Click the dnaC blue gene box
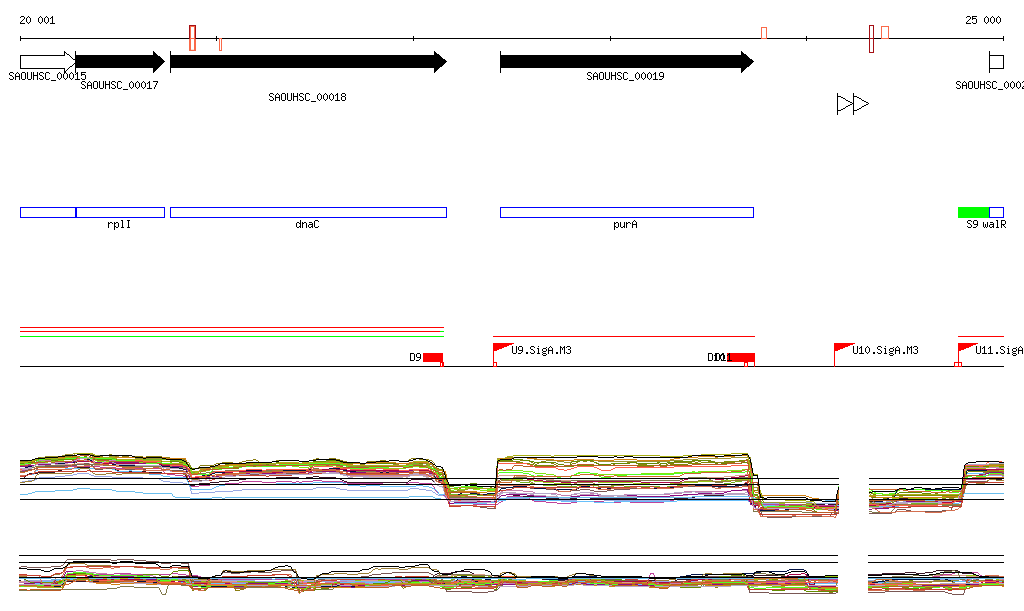Viewport: 1024px width, 611px height. (x=308, y=212)
